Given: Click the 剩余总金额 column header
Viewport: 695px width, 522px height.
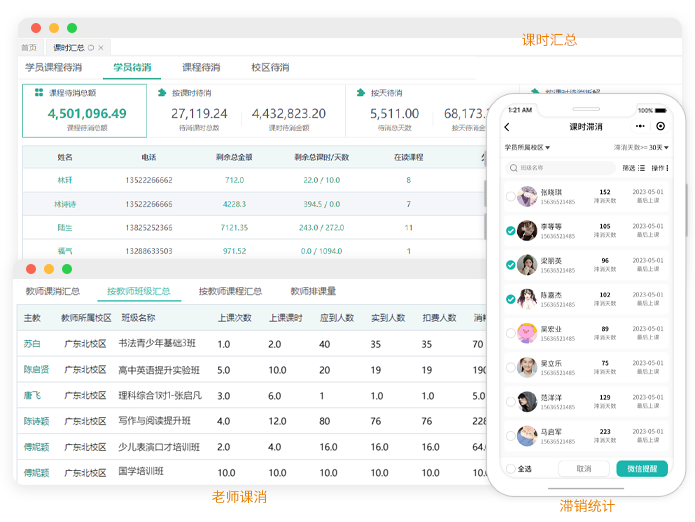Looking at the screenshot, I should point(234,157).
